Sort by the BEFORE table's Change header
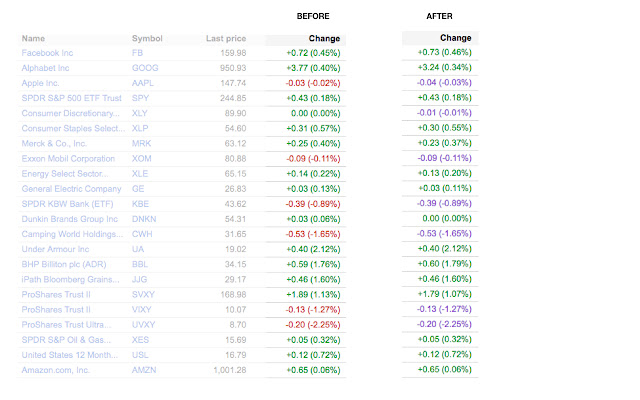Viewport: 640px width, 400px height. 324,39
